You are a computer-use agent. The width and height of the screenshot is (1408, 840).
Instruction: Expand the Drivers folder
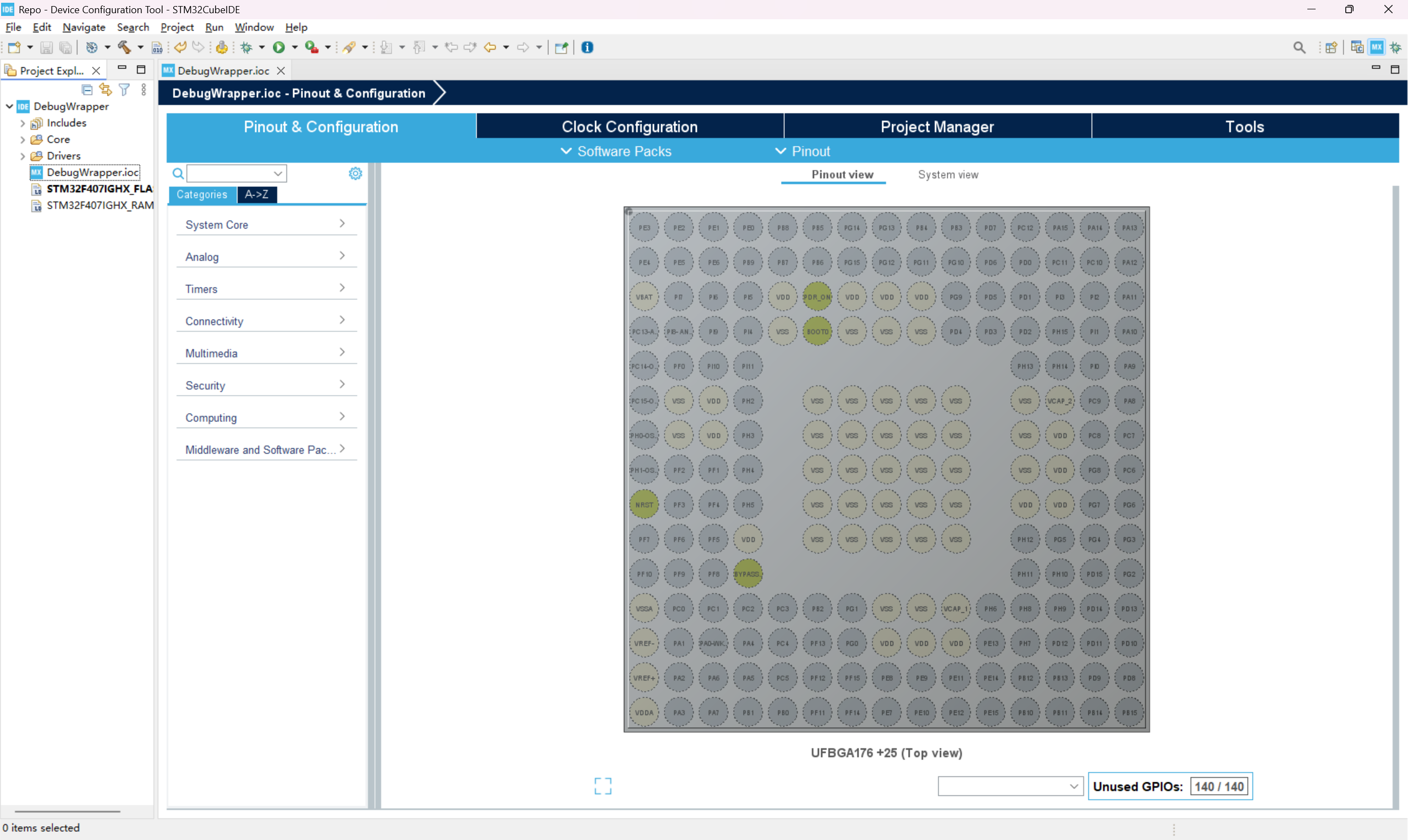(23, 156)
